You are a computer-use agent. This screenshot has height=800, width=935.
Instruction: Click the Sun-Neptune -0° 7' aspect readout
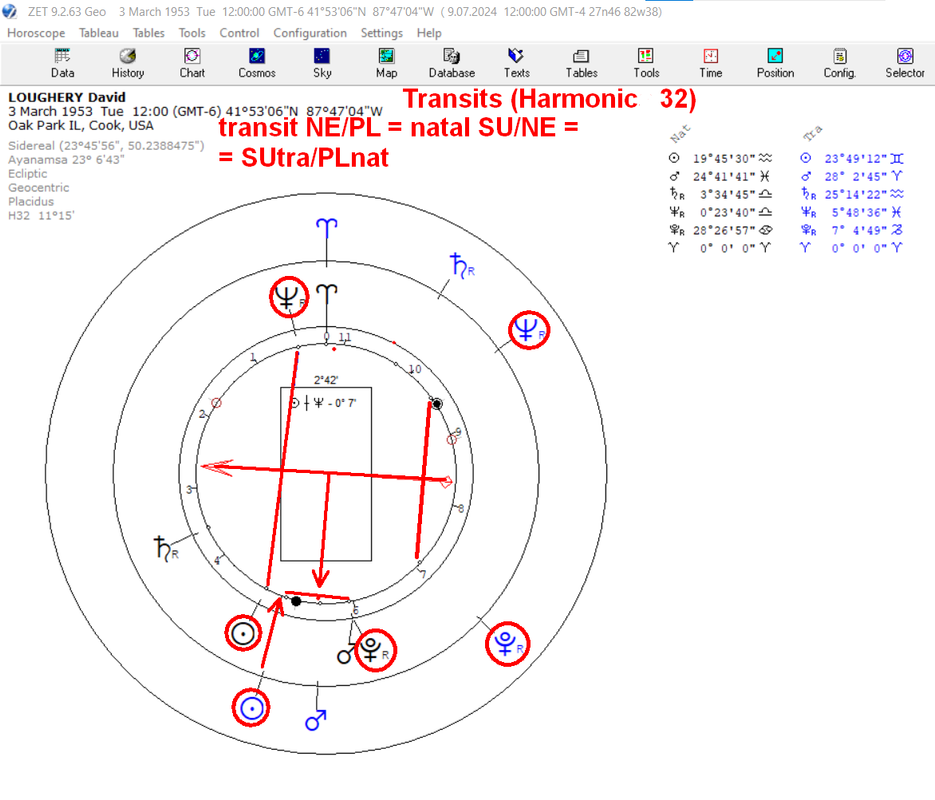(323, 404)
